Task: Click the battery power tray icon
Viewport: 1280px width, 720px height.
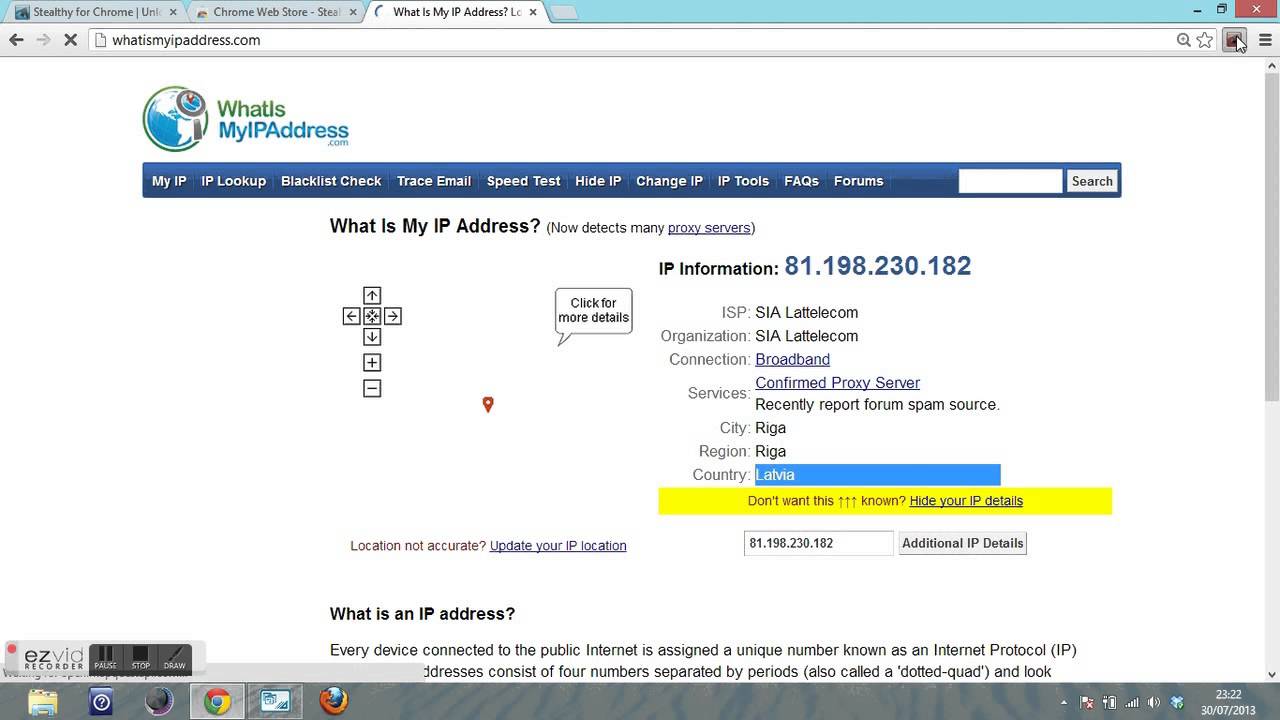Action: [x=1109, y=702]
